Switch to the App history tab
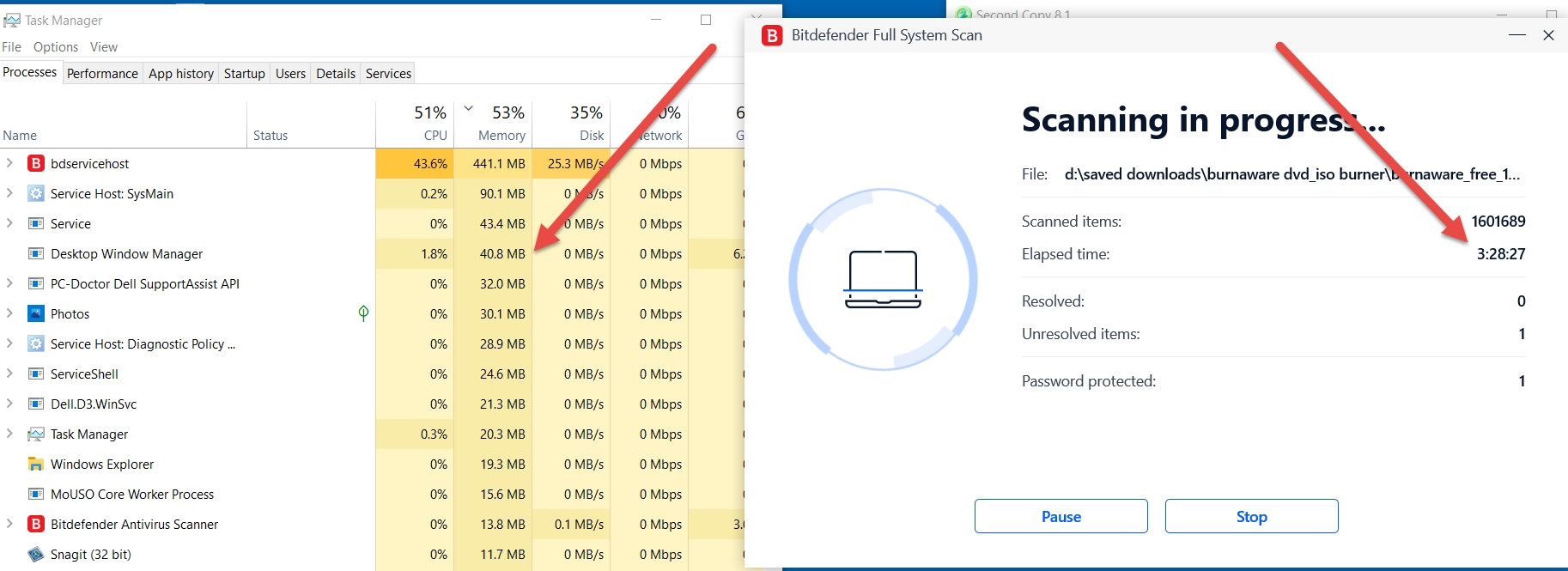The image size is (1568, 571). point(181,74)
